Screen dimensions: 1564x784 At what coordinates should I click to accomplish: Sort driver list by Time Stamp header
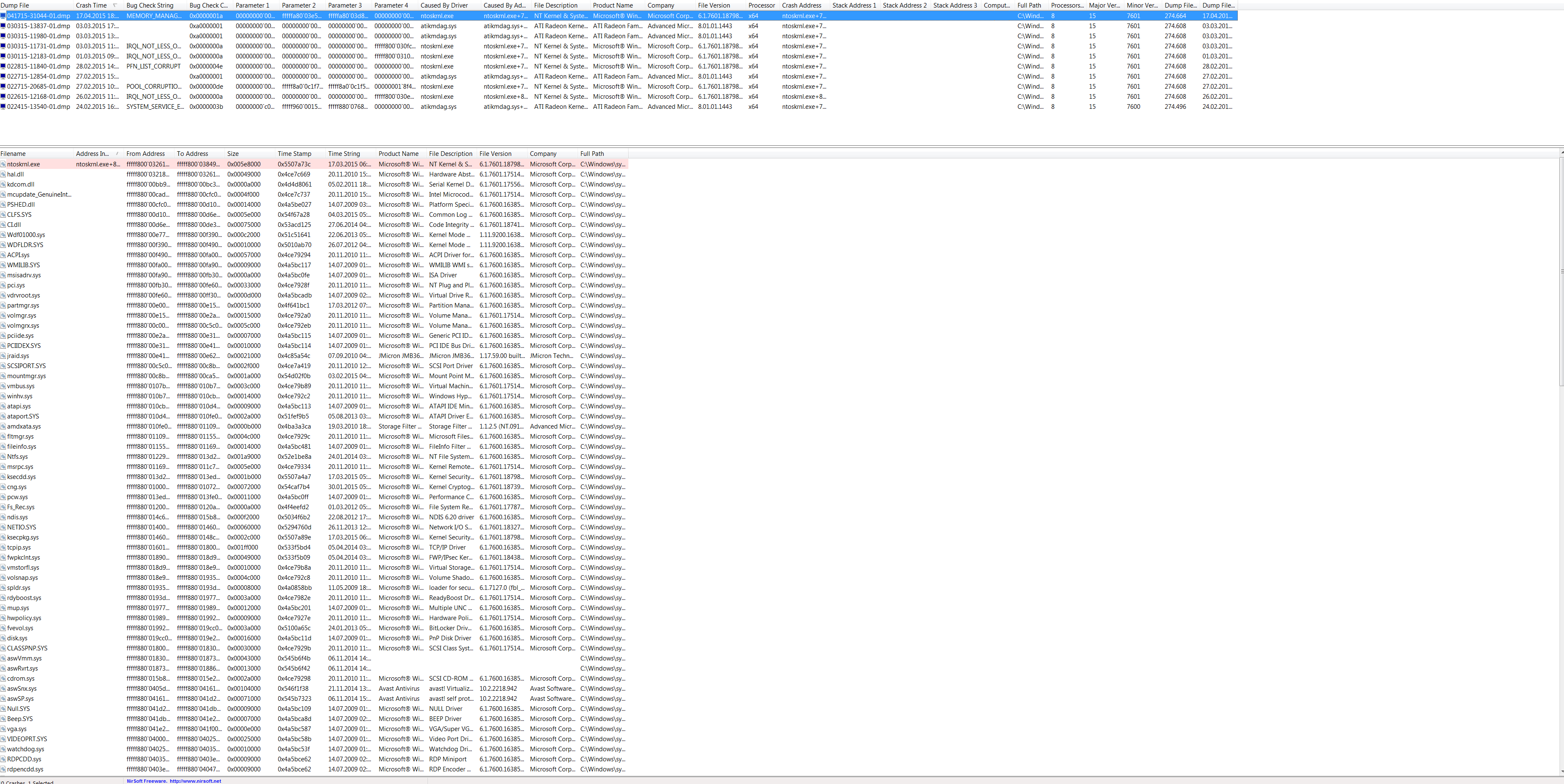click(x=295, y=153)
